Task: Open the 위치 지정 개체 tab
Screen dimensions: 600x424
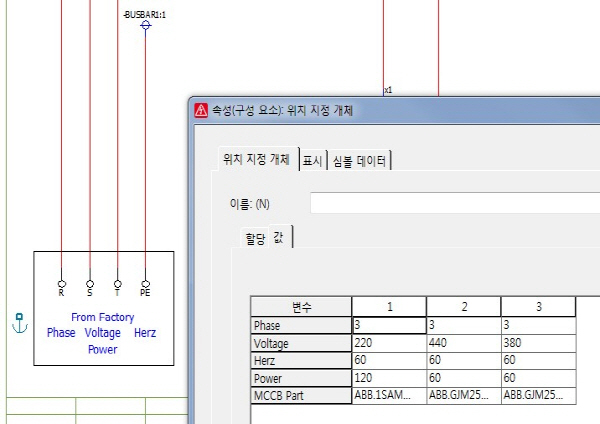Action: pyautogui.click(x=256, y=159)
